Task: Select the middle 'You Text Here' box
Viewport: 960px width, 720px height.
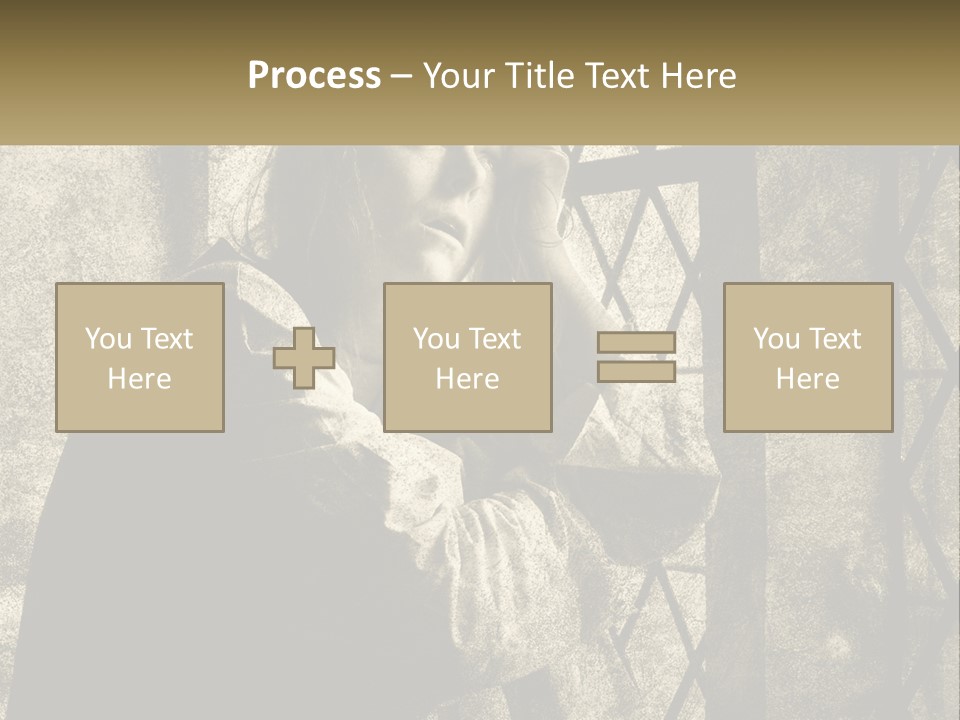Action: click(468, 357)
